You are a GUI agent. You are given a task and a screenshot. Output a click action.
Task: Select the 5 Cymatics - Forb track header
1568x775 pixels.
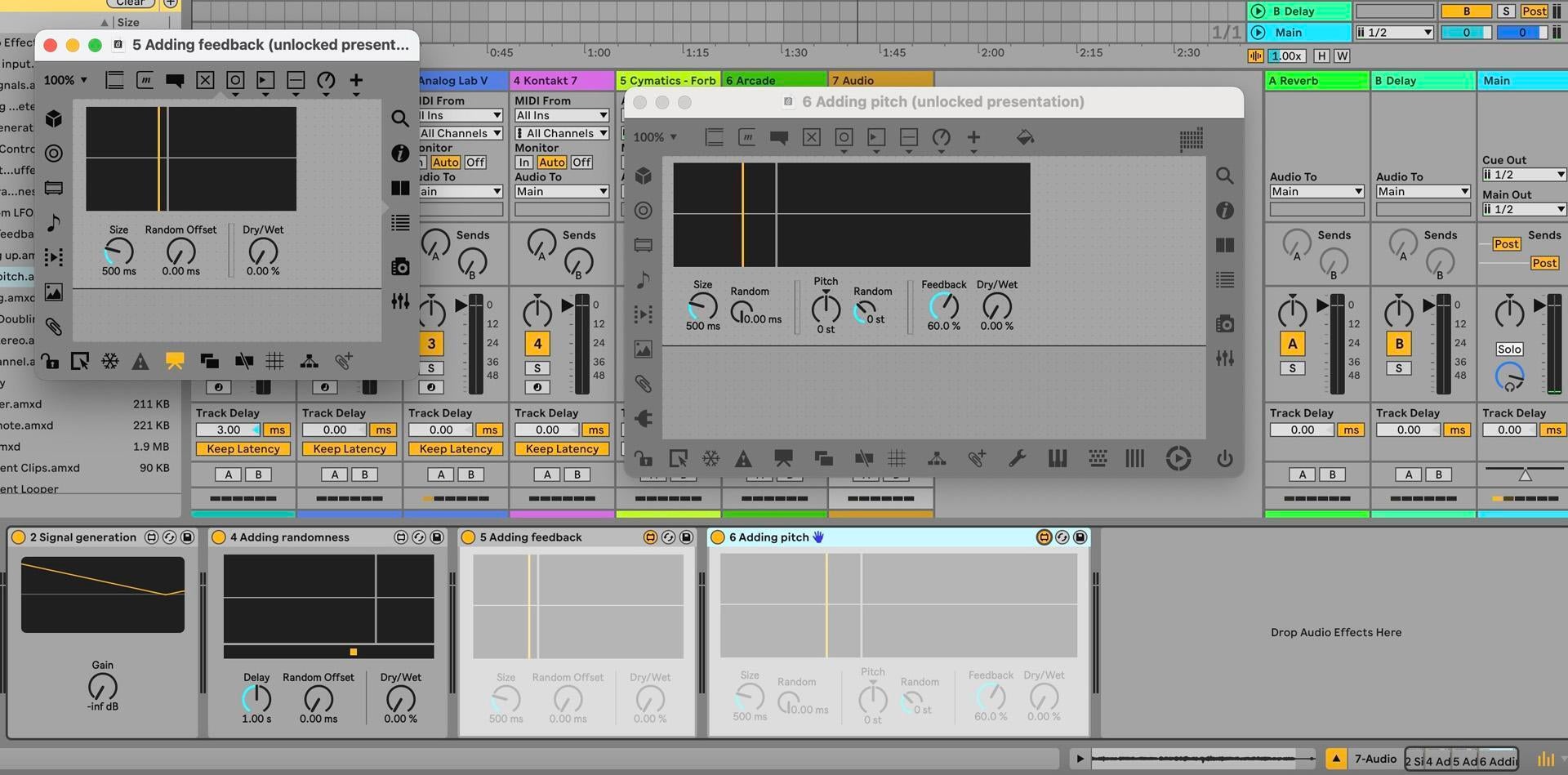(x=667, y=80)
